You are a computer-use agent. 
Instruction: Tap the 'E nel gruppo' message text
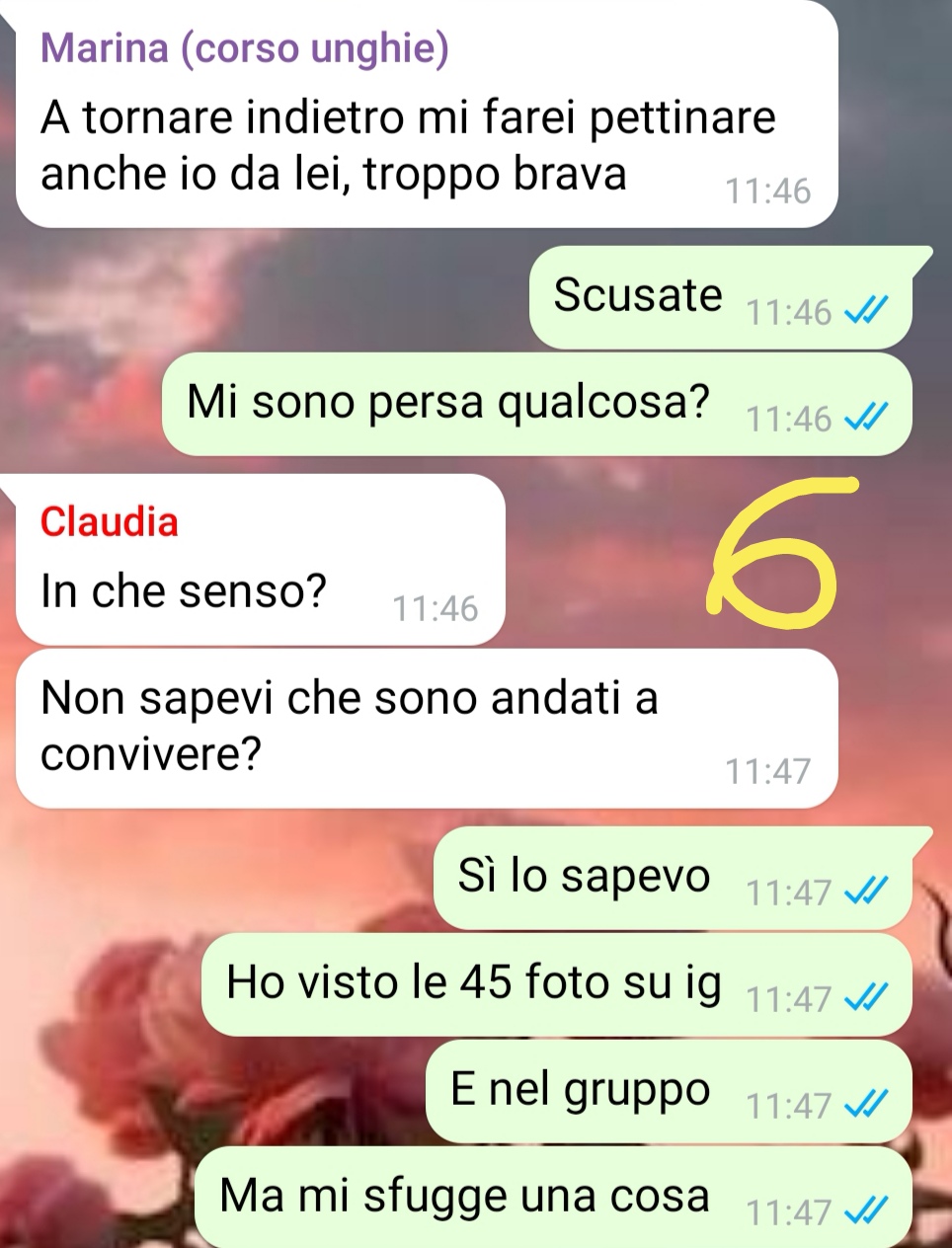[x=581, y=1089]
